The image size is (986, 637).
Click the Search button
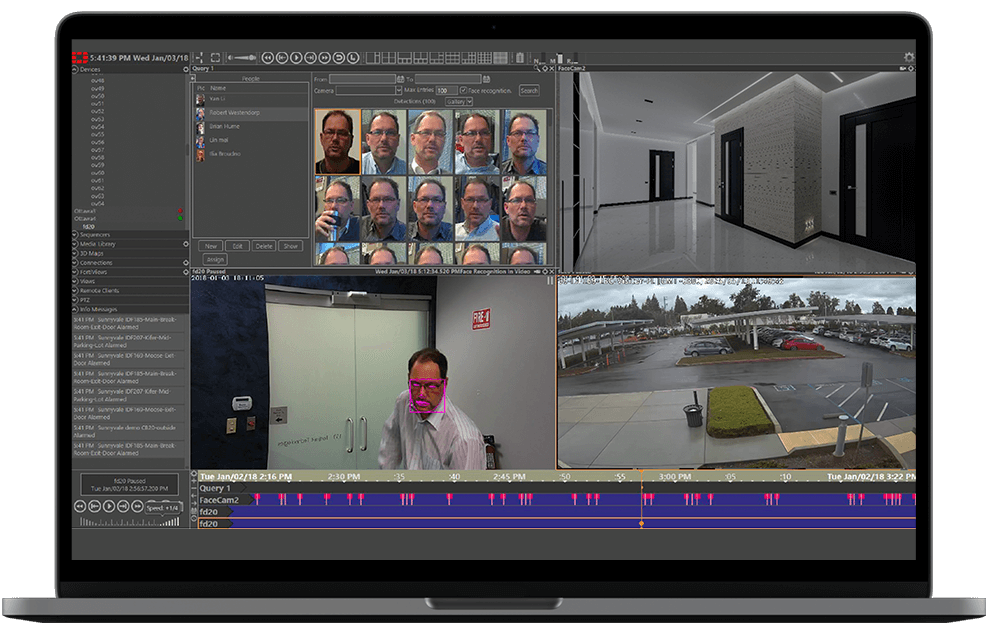tap(528, 90)
